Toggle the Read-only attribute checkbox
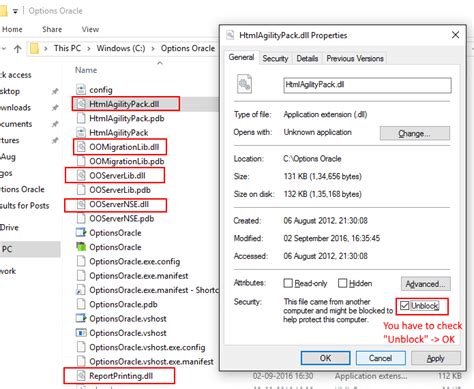Image resolution: width=474 pixels, height=389 pixels. tap(288, 283)
